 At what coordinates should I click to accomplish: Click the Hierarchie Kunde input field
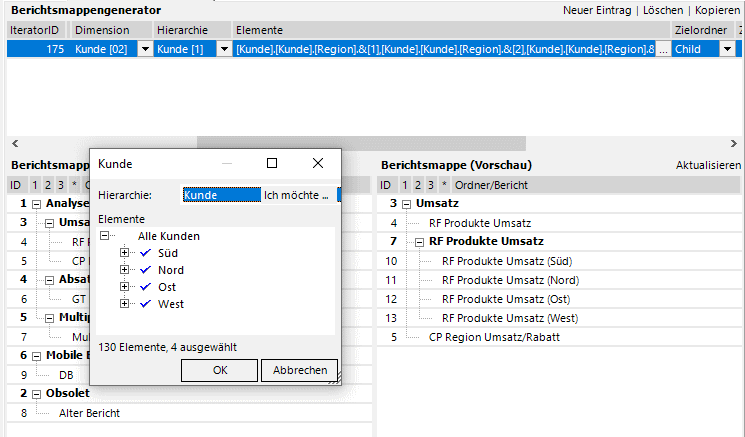220,195
